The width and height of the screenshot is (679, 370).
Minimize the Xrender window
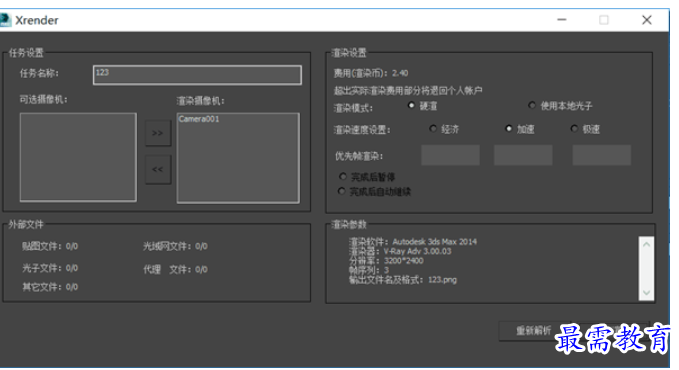(x=562, y=20)
